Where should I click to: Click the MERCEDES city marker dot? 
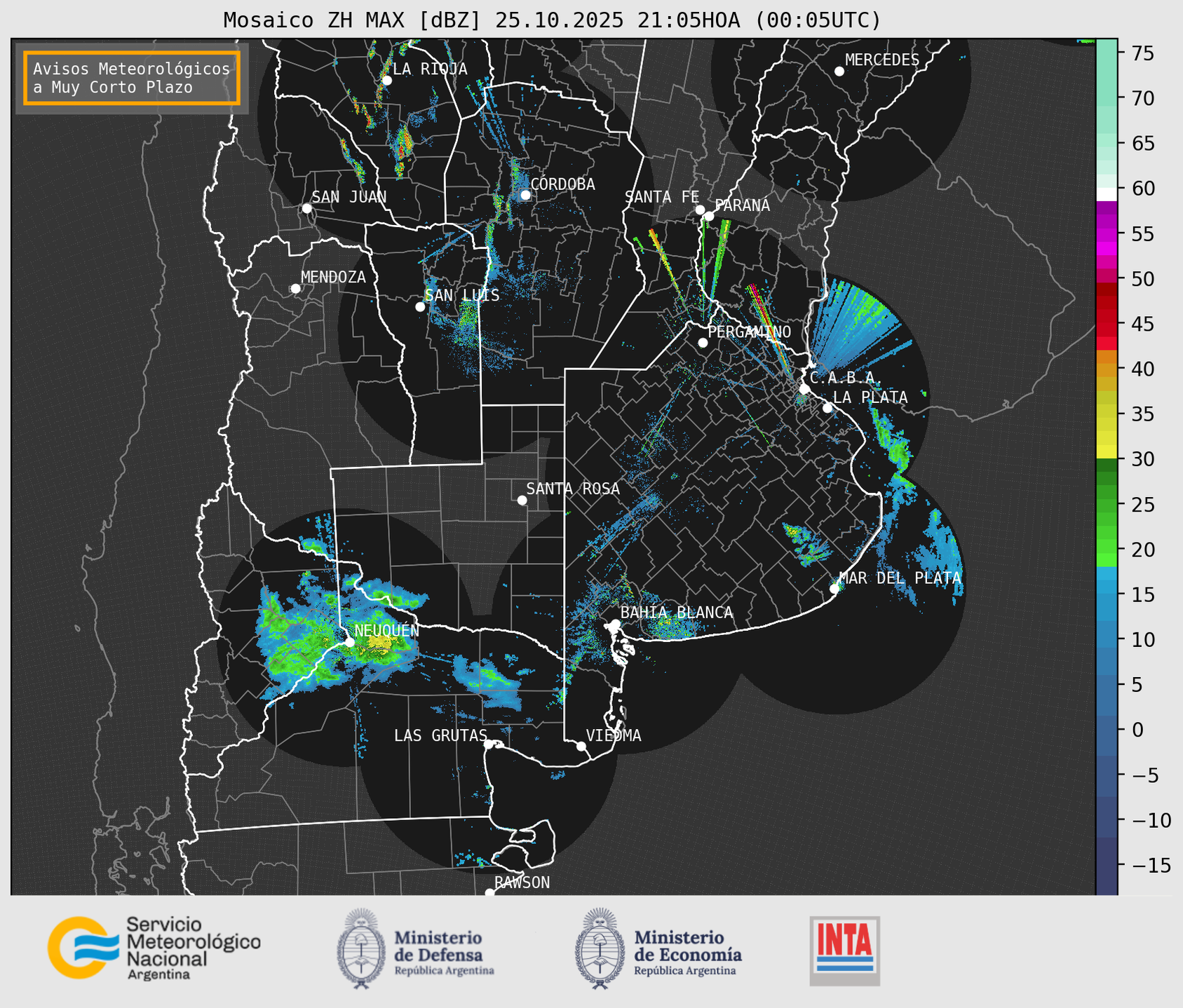pos(839,71)
